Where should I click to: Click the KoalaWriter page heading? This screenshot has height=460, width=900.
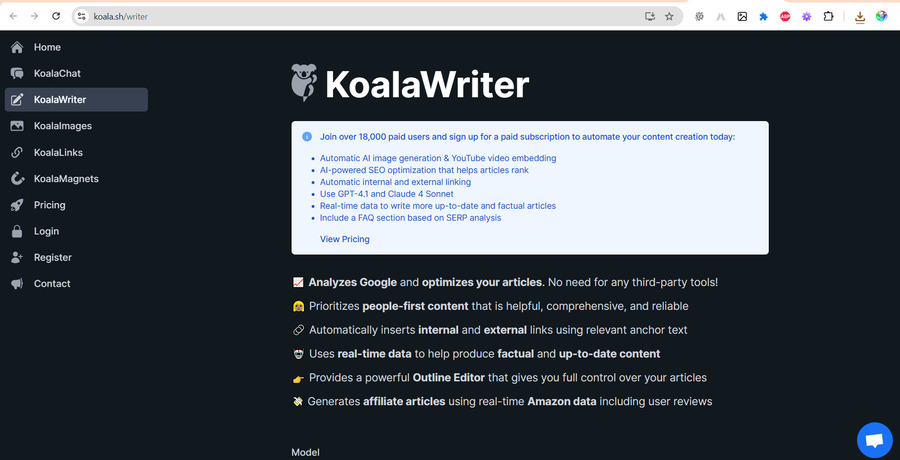tap(427, 84)
